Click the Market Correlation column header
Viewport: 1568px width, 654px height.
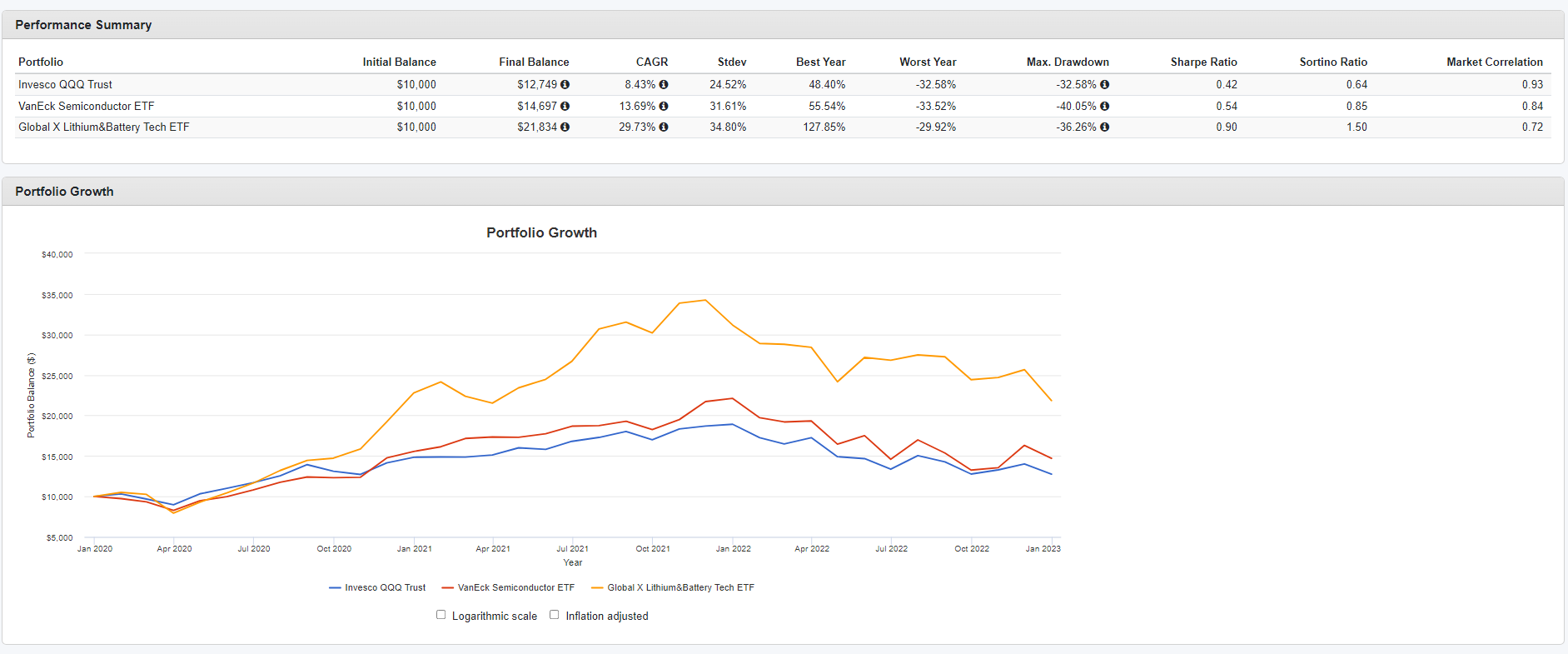coord(1495,62)
